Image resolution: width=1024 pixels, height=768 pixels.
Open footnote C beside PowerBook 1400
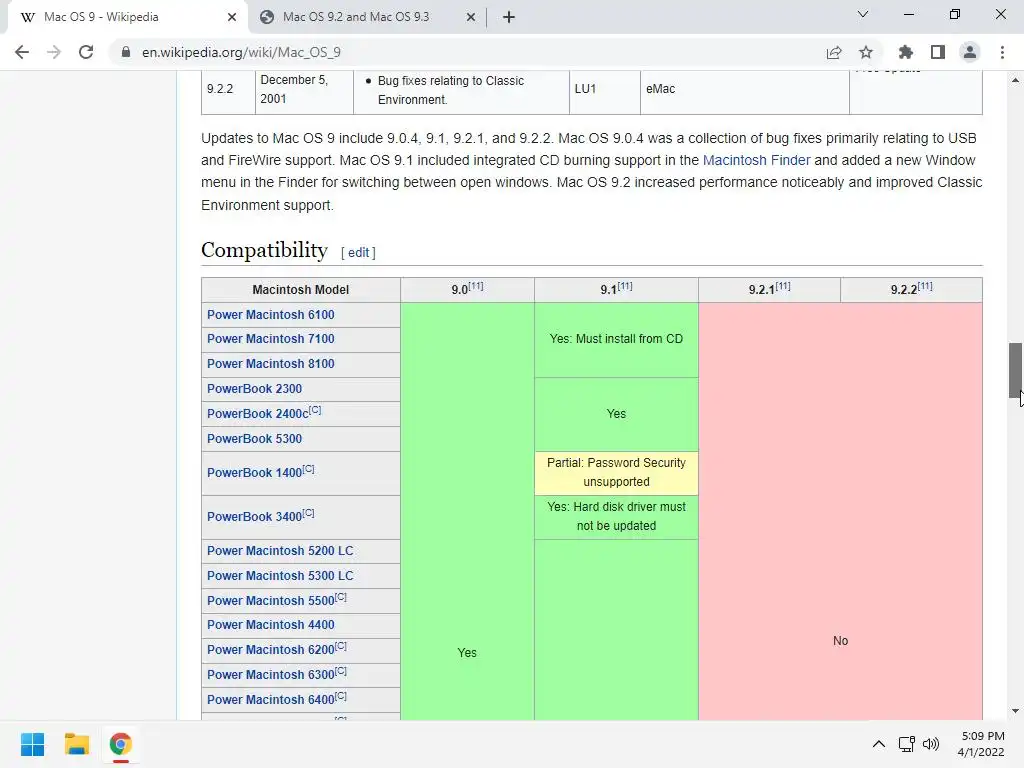click(x=308, y=469)
